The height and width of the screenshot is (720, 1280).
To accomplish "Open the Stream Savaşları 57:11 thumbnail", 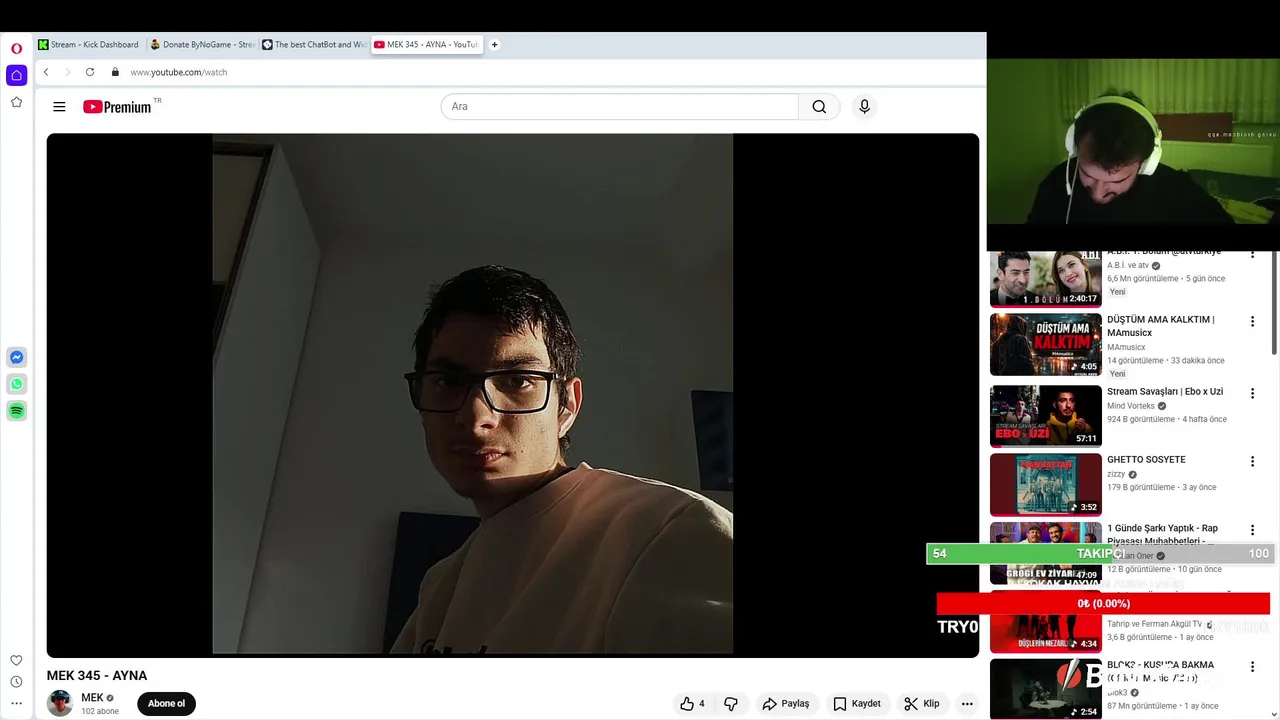I will (1045, 416).
